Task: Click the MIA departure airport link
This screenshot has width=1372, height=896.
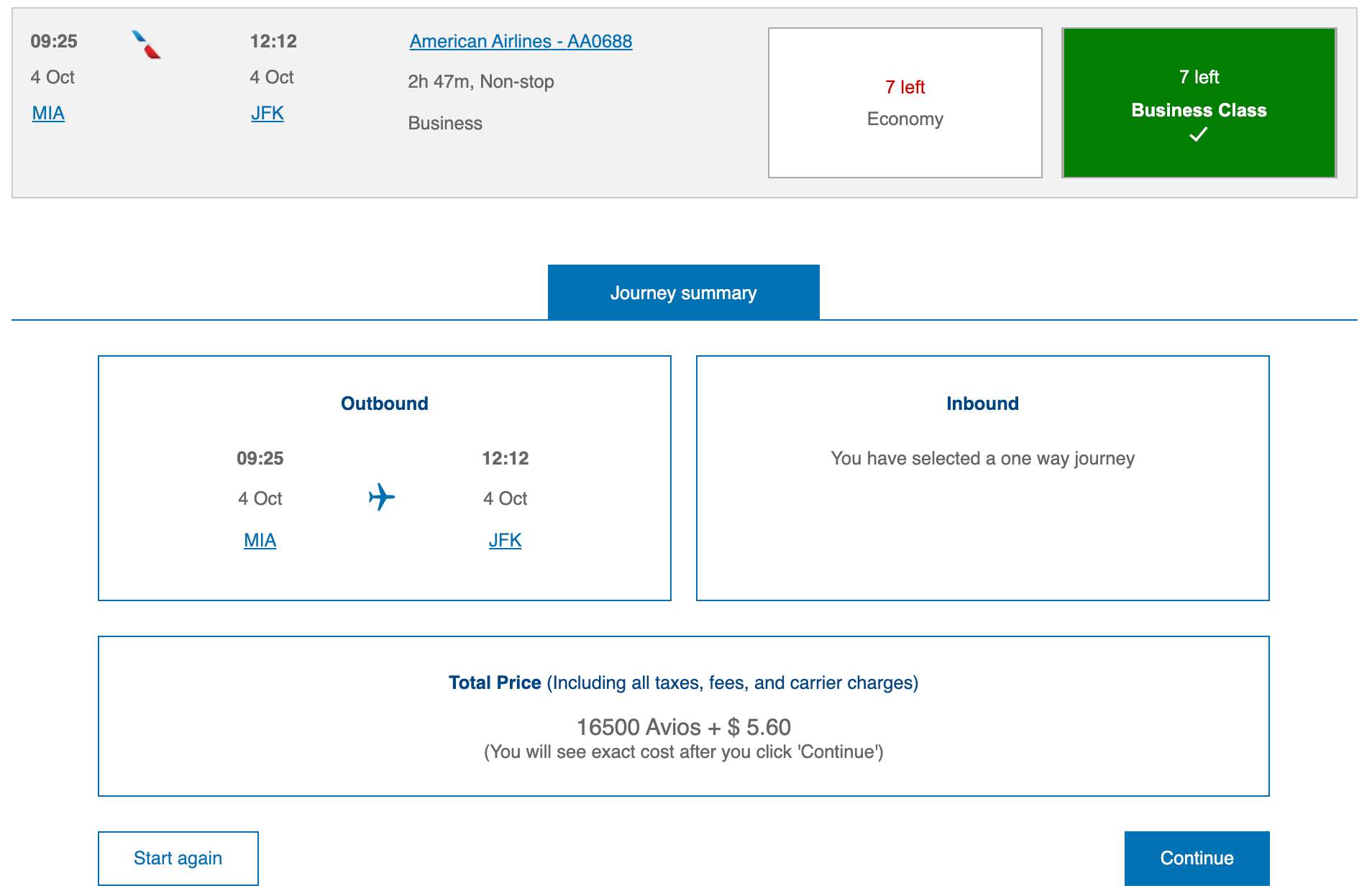Action: pos(47,113)
